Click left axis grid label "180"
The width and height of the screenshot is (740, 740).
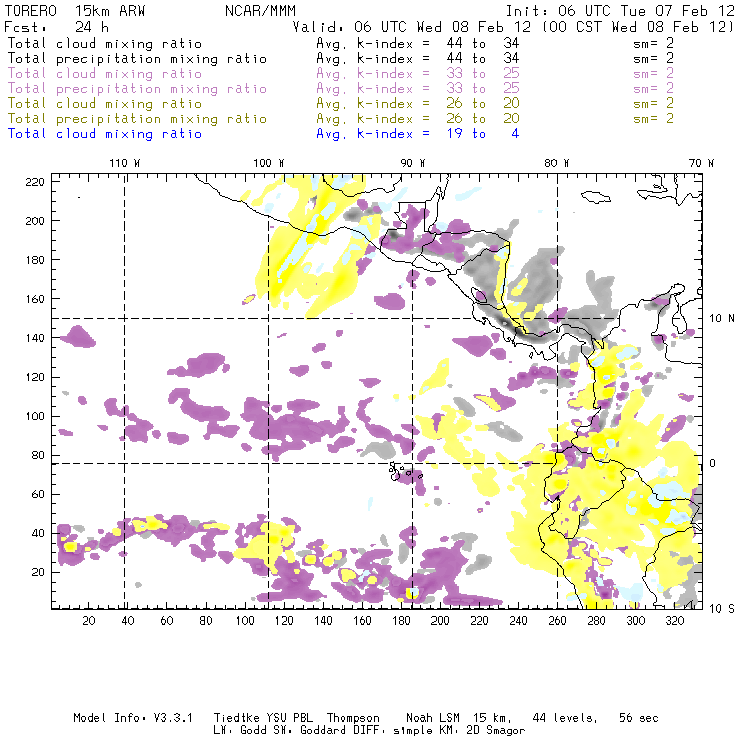pos(35,260)
